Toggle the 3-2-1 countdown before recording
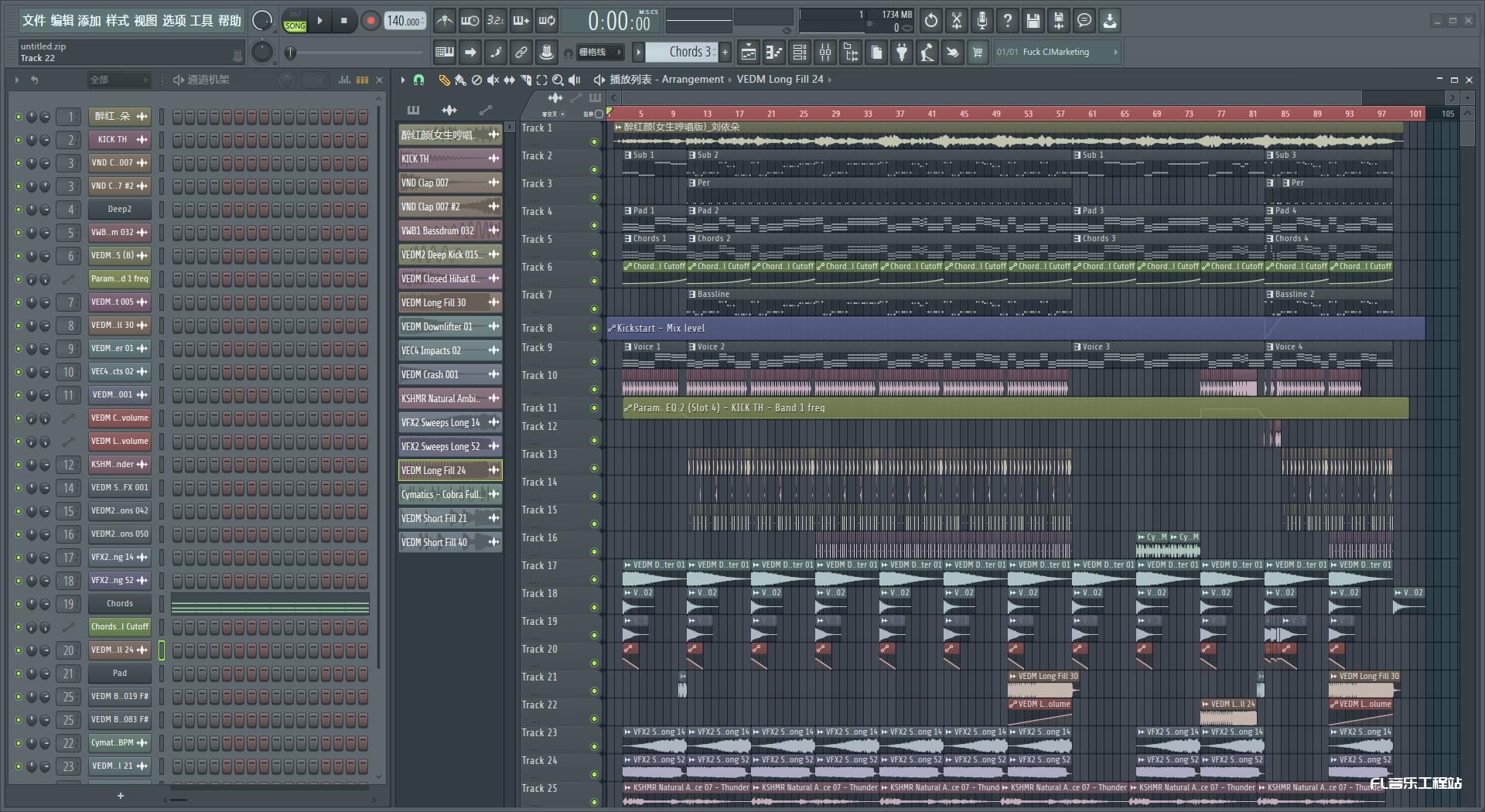This screenshot has width=1485, height=812. pos(496,21)
